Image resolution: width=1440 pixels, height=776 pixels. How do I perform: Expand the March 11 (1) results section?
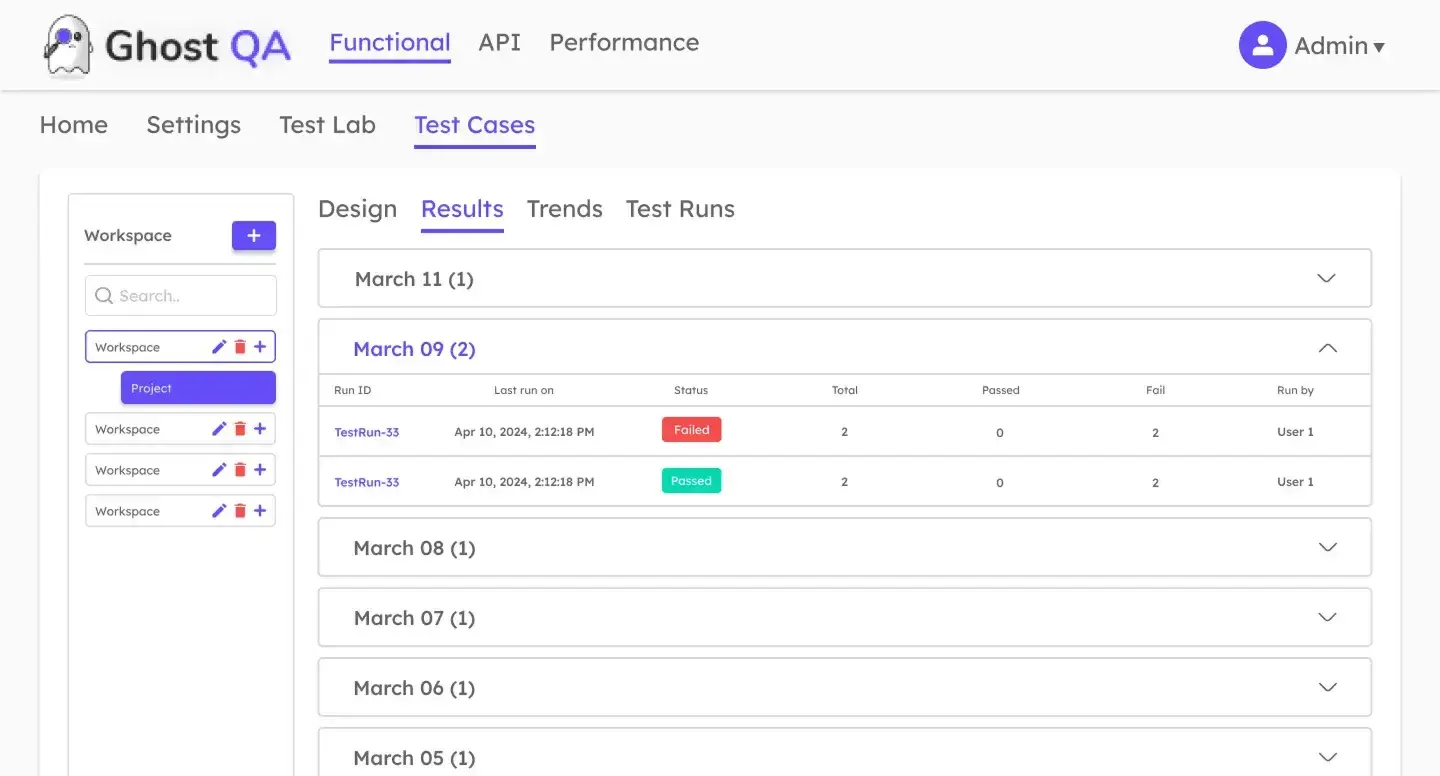[x=1326, y=278]
